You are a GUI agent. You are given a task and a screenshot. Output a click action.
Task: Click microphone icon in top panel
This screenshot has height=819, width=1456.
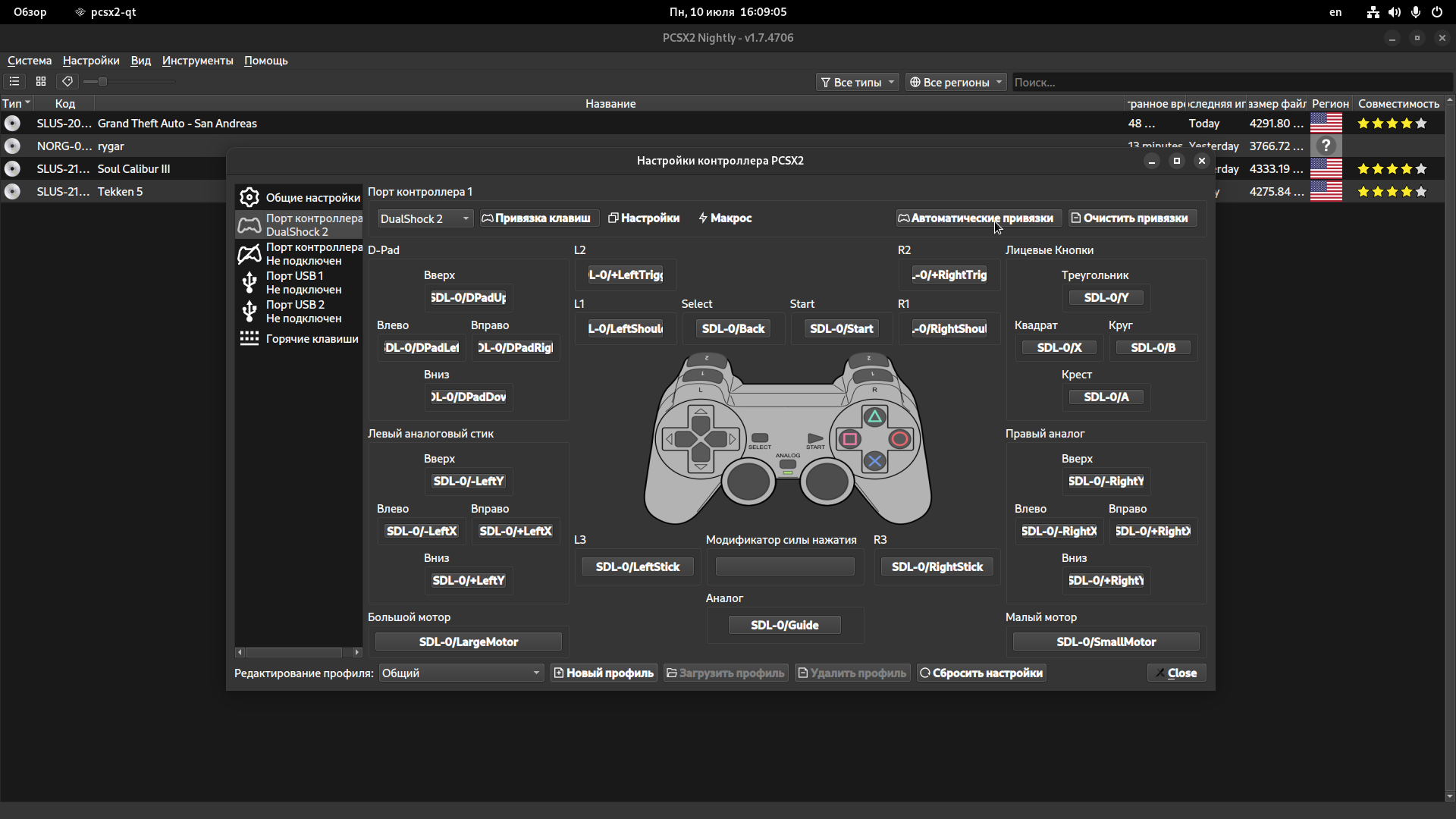[1416, 12]
